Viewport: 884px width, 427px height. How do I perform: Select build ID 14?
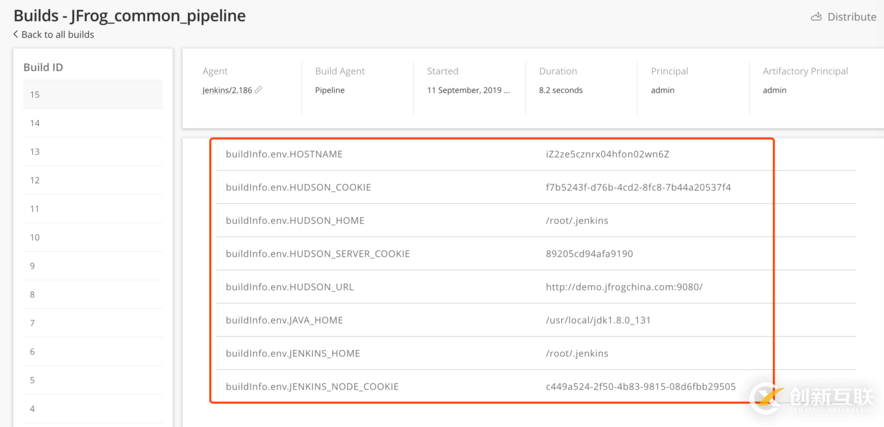[93, 123]
